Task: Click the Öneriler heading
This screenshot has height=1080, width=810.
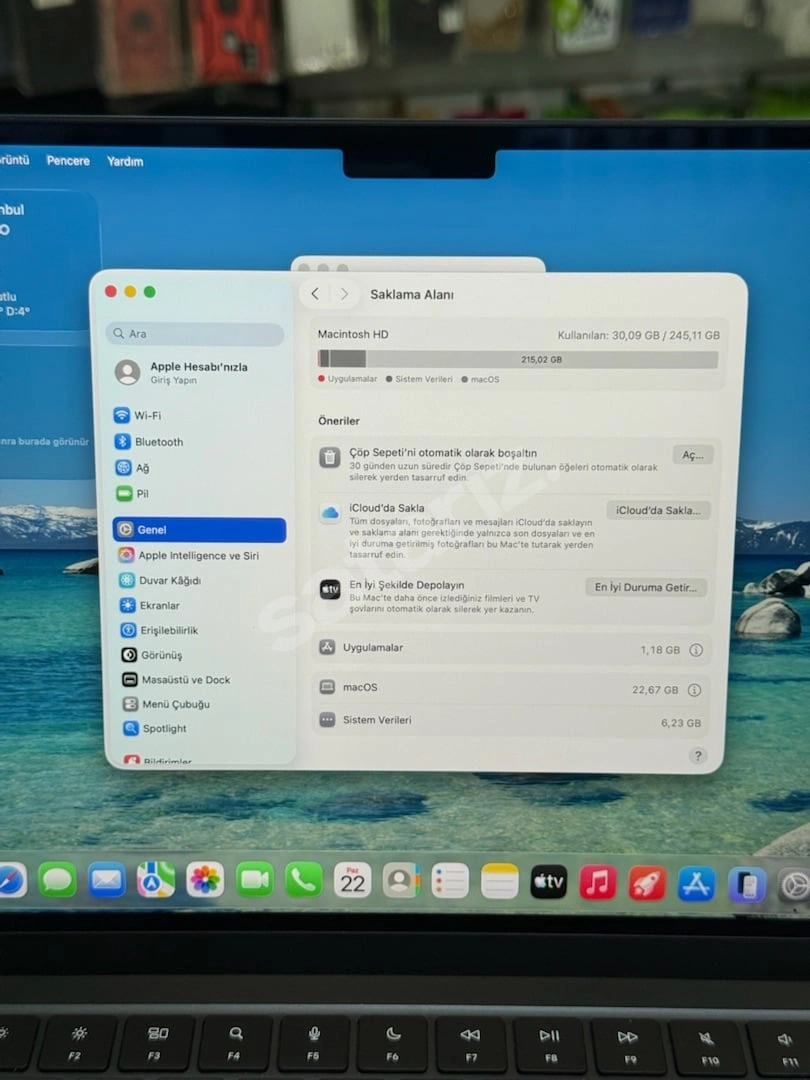Action: click(339, 421)
